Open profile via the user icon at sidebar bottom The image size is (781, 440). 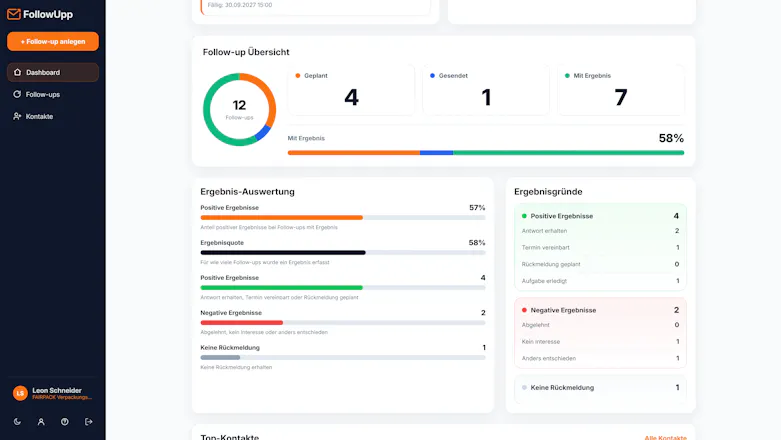point(41,422)
